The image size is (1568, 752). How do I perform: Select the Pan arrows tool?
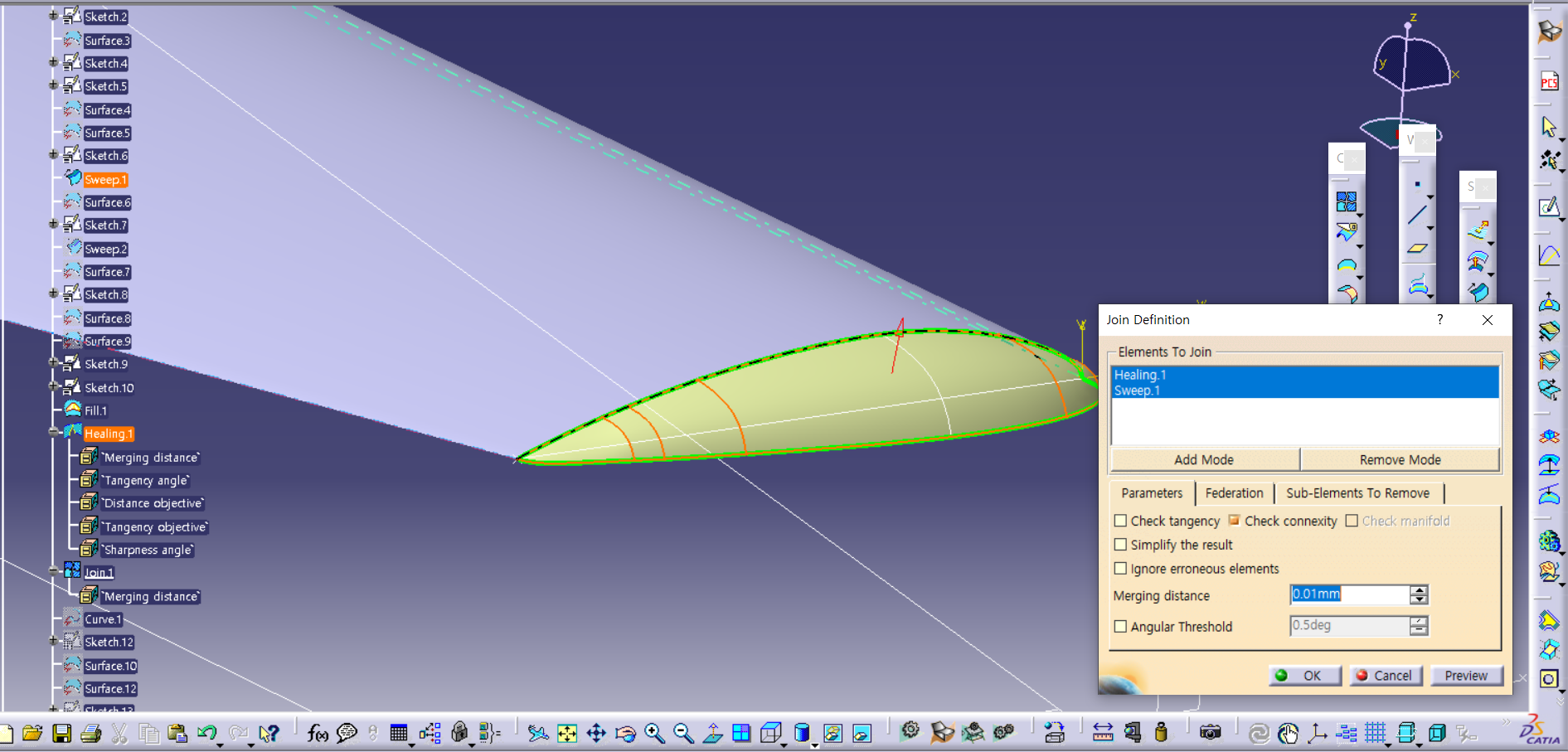coord(596,733)
